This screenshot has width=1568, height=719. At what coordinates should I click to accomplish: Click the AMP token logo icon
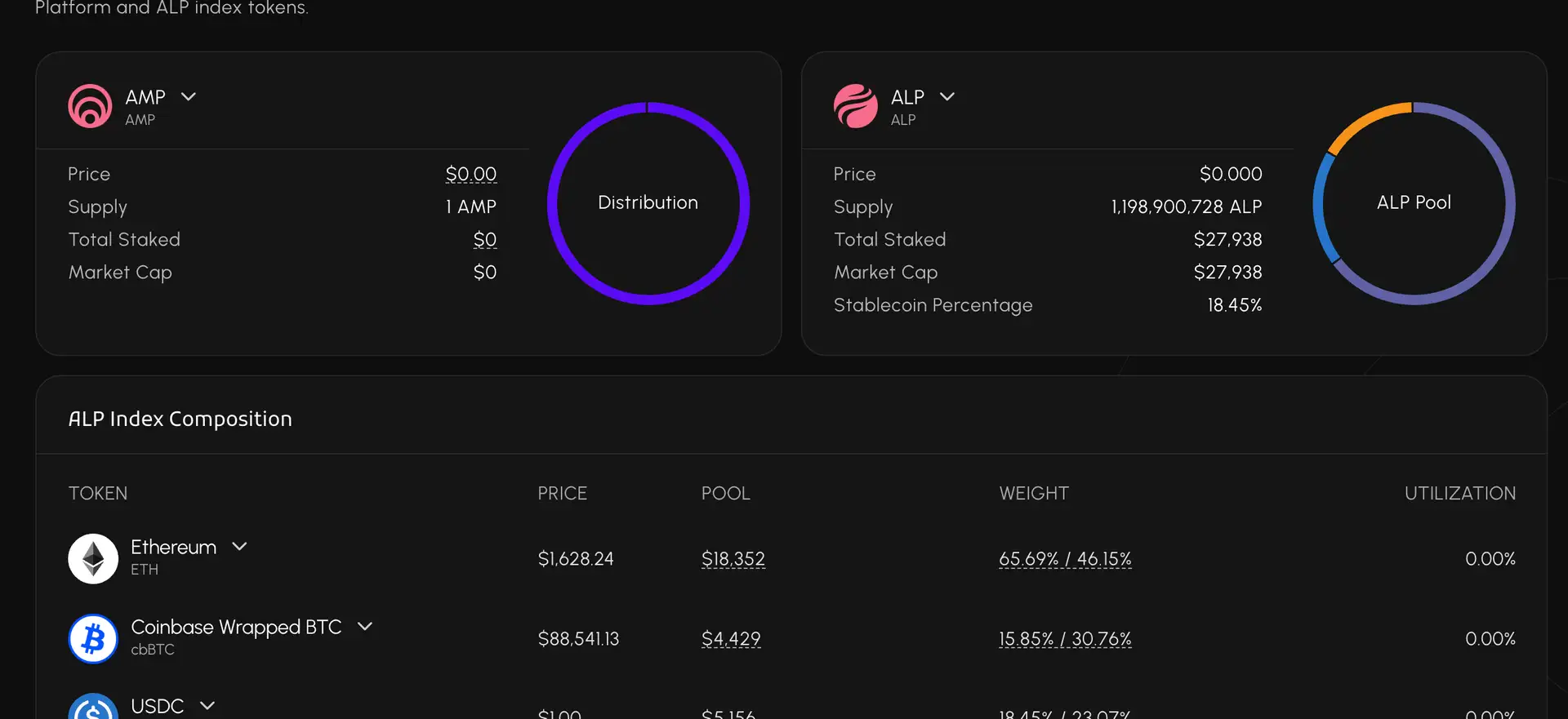click(90, 106)
